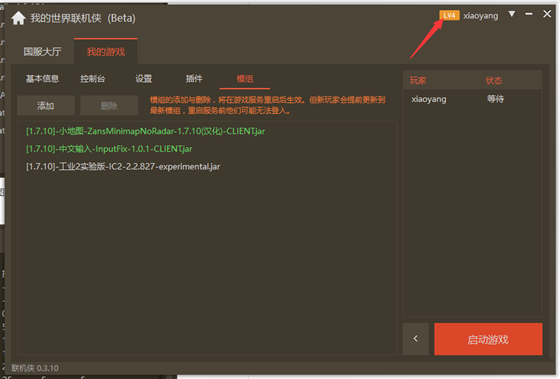This screenshot has width=560, height=379.
Task: Minimize the 联机侠 window
Action: [x=529, y=14]
